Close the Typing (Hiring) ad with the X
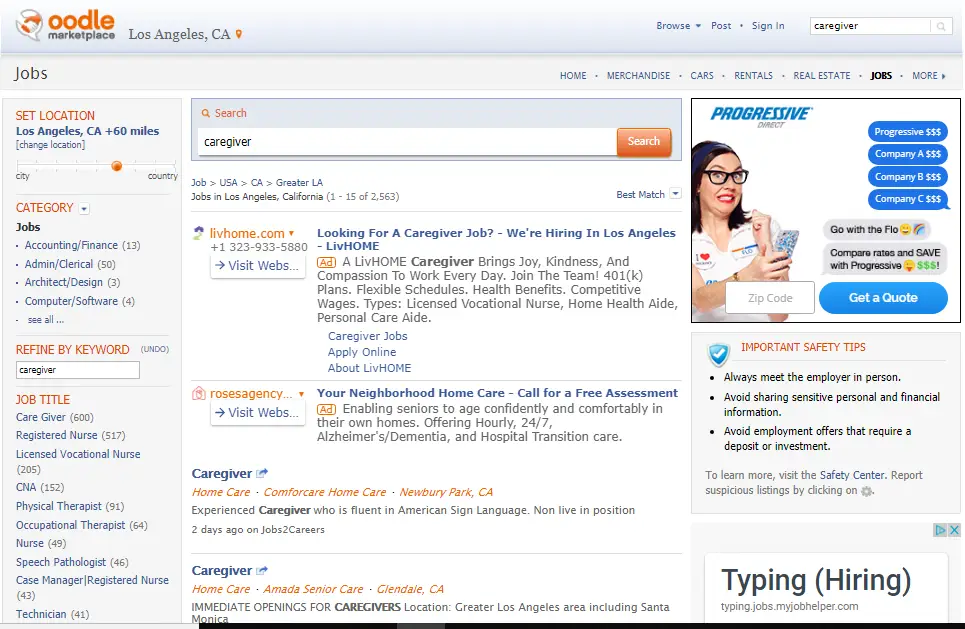The width and height of the screenshot is (965, 629). tap(954, 530)
